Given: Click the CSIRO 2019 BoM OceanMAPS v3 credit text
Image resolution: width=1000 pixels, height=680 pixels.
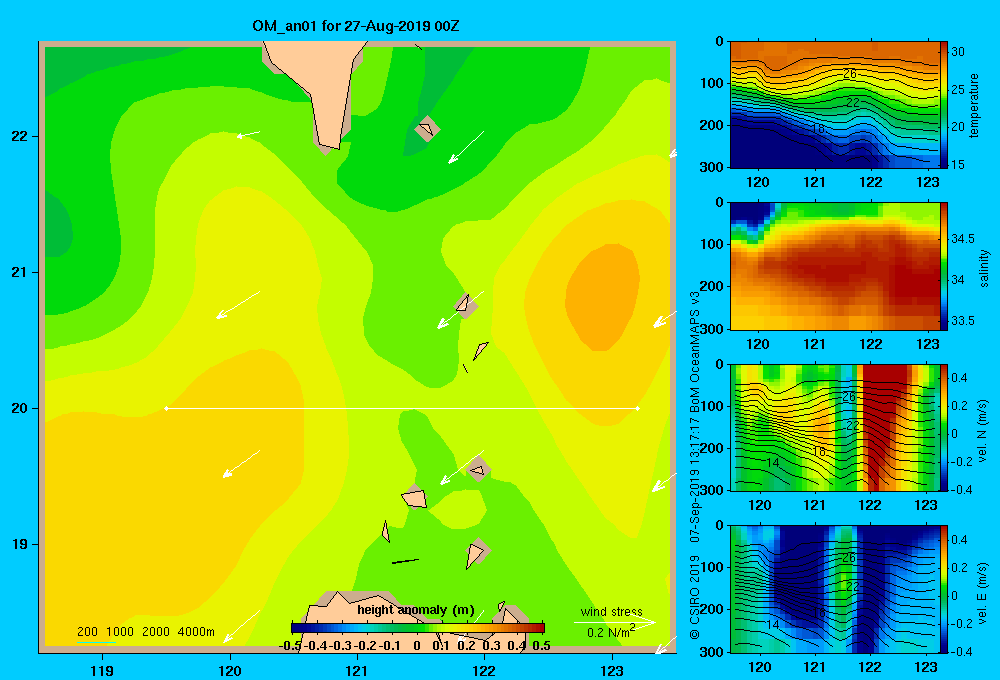Looking at the screenshot, I should point(695,464).
